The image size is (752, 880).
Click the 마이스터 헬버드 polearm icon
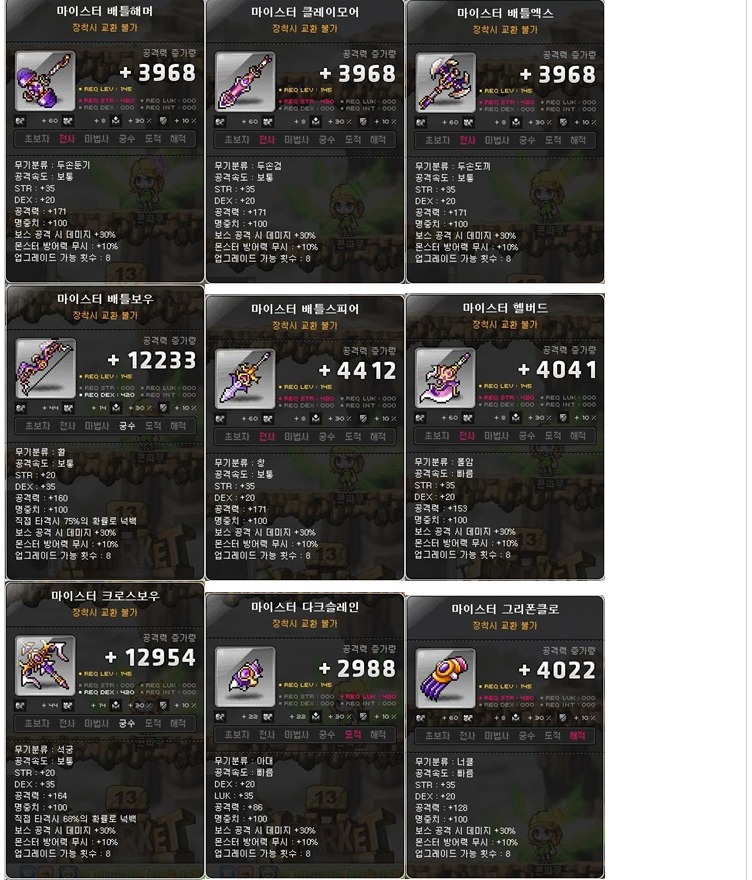(x=446, y=378)
